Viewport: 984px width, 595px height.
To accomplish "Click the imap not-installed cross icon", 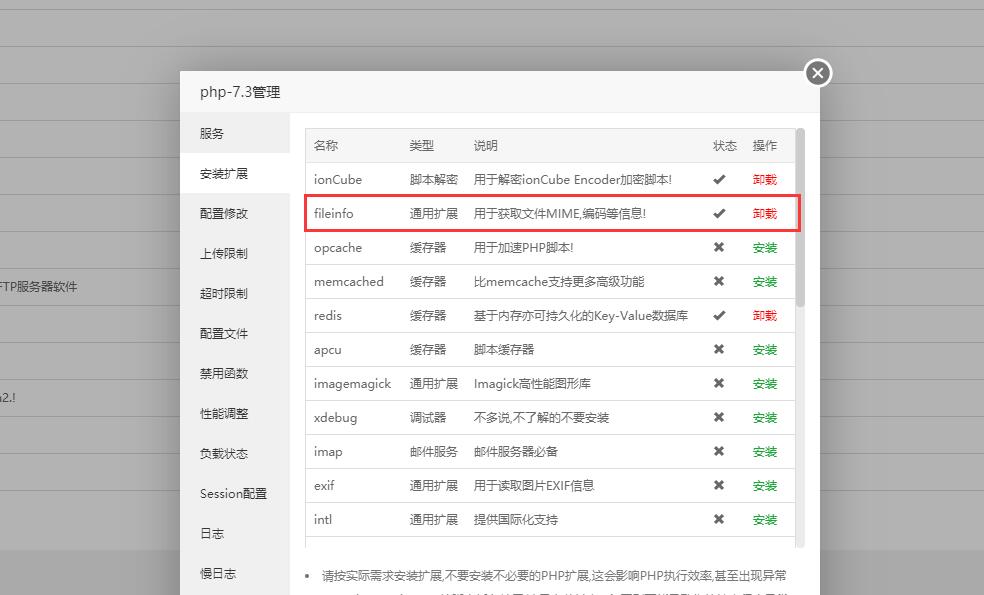I will (719, 451).
